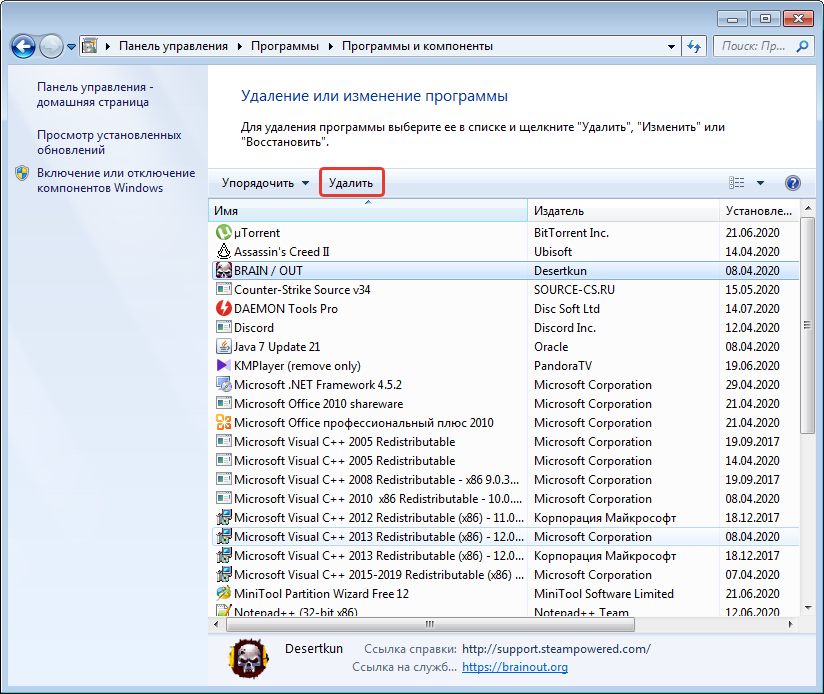Click the Microsoft .NET Framework 4.5.2 icon

[224, 384]
